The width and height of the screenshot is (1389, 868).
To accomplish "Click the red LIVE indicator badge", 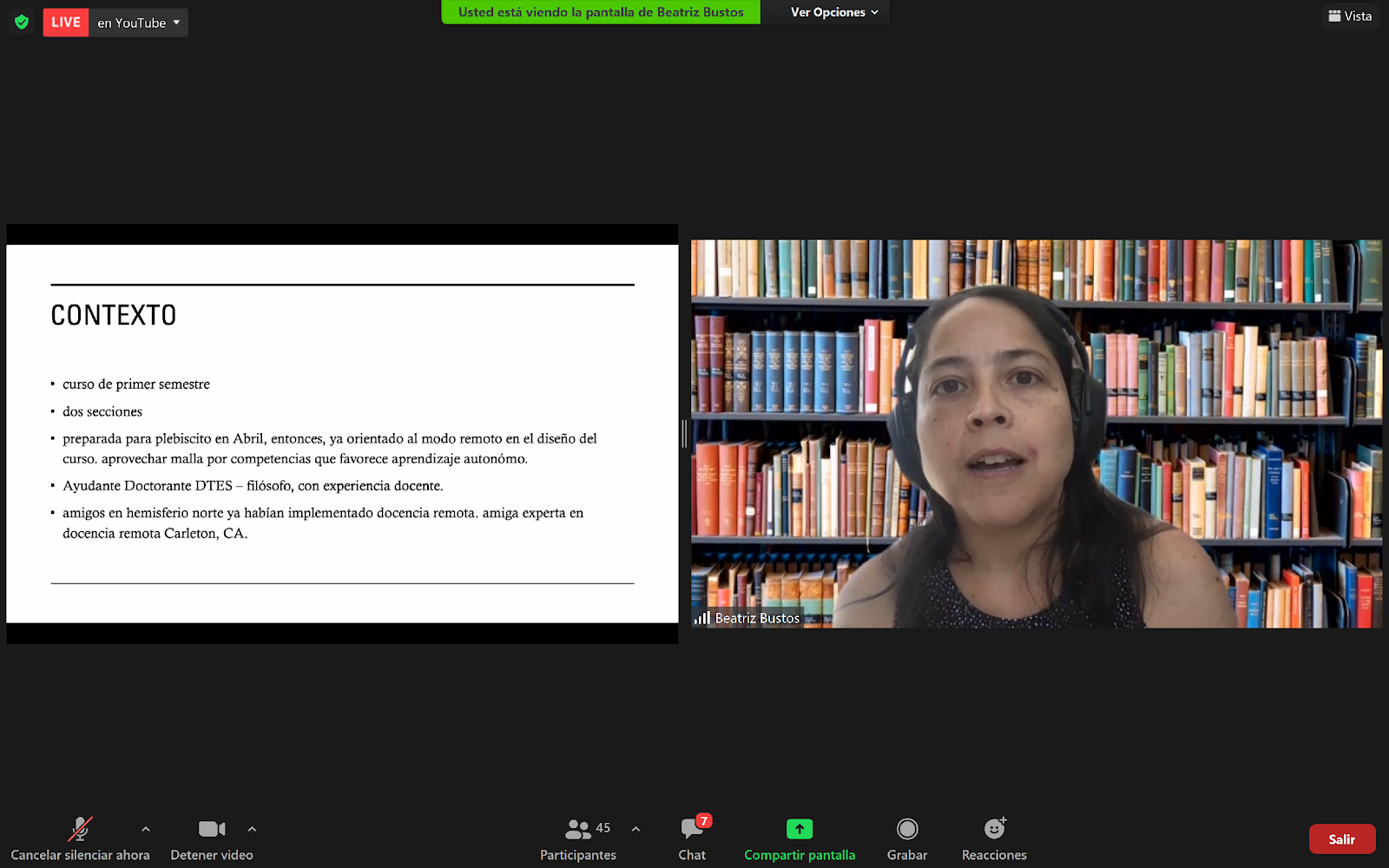I will 66,23.
